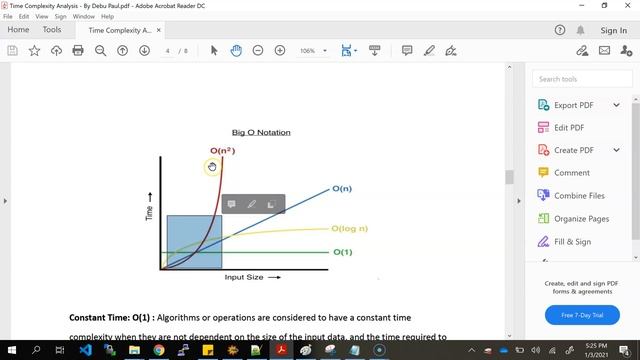Expand the Create PDF options
The image size is (640, 360).
(616, 150)
